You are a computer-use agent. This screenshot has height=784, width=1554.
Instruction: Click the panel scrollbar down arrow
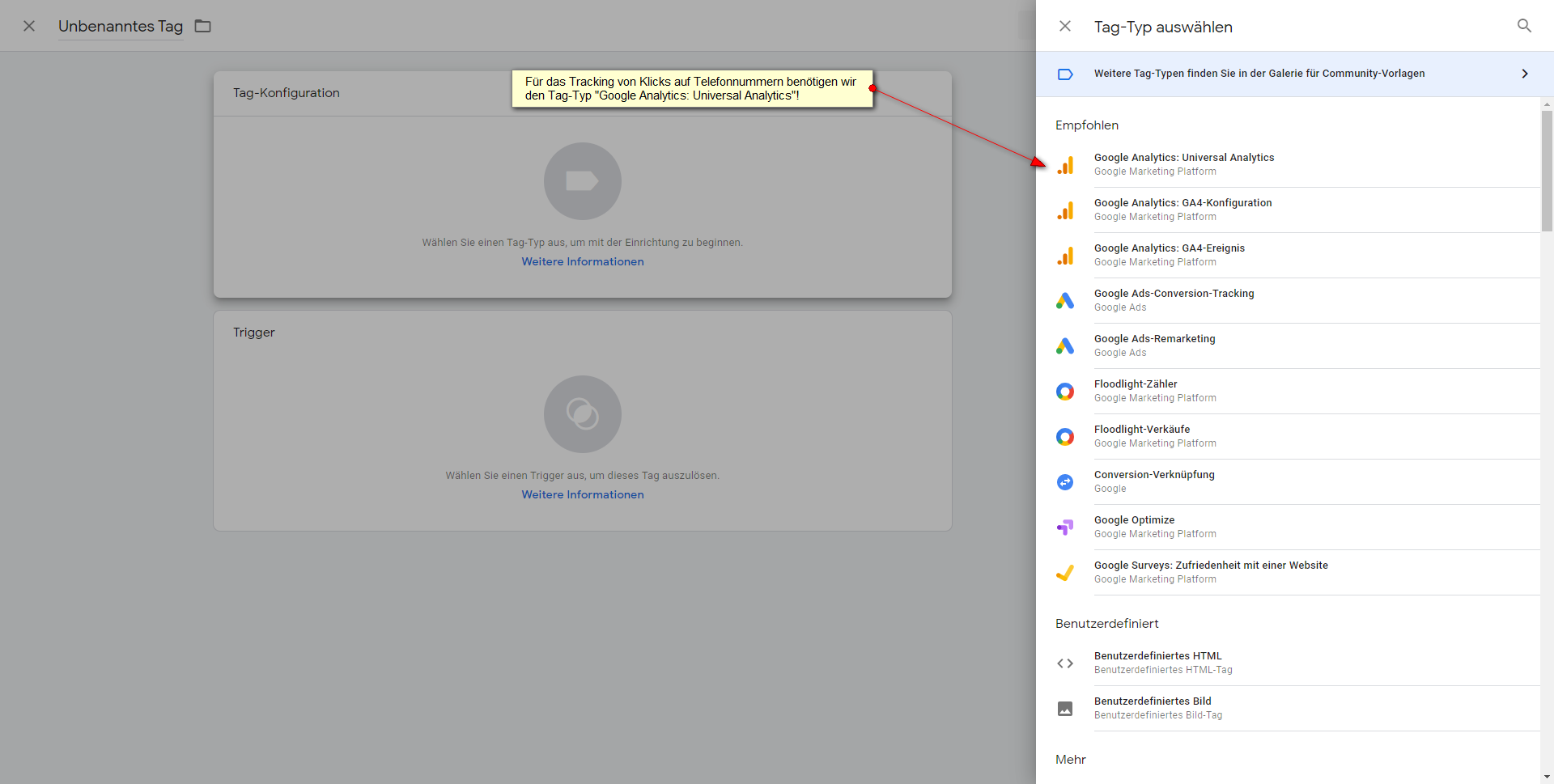(x=1547, y=777)
